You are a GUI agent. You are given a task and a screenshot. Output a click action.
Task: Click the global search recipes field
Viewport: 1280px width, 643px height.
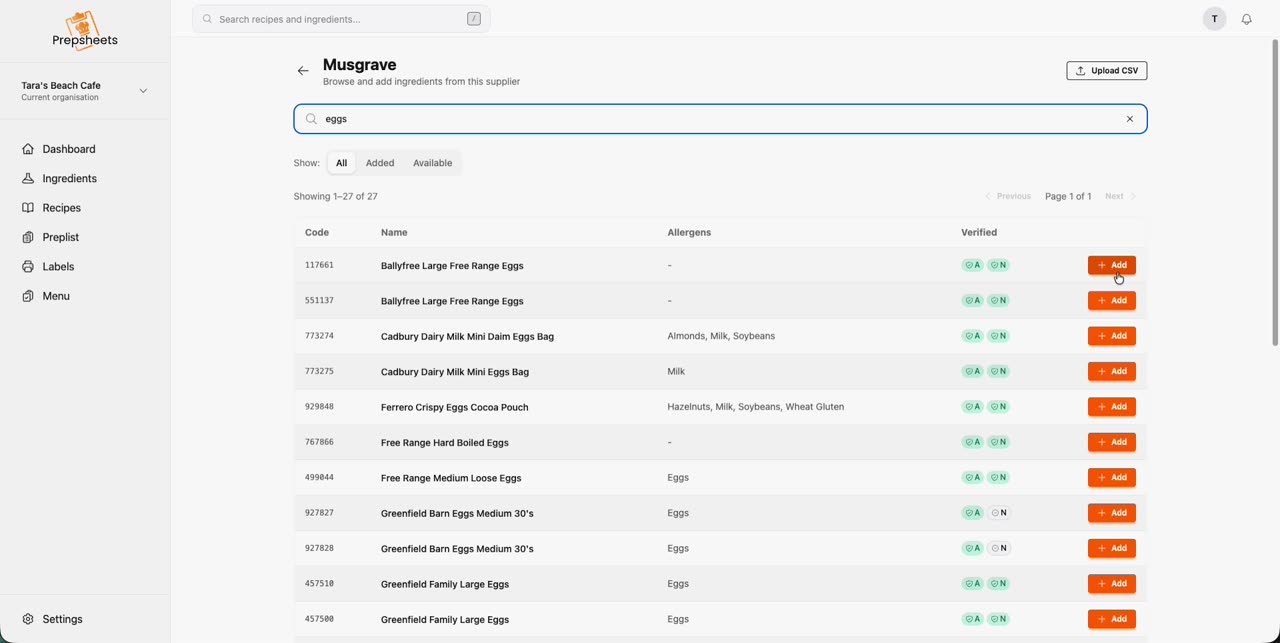click(341, 19)
